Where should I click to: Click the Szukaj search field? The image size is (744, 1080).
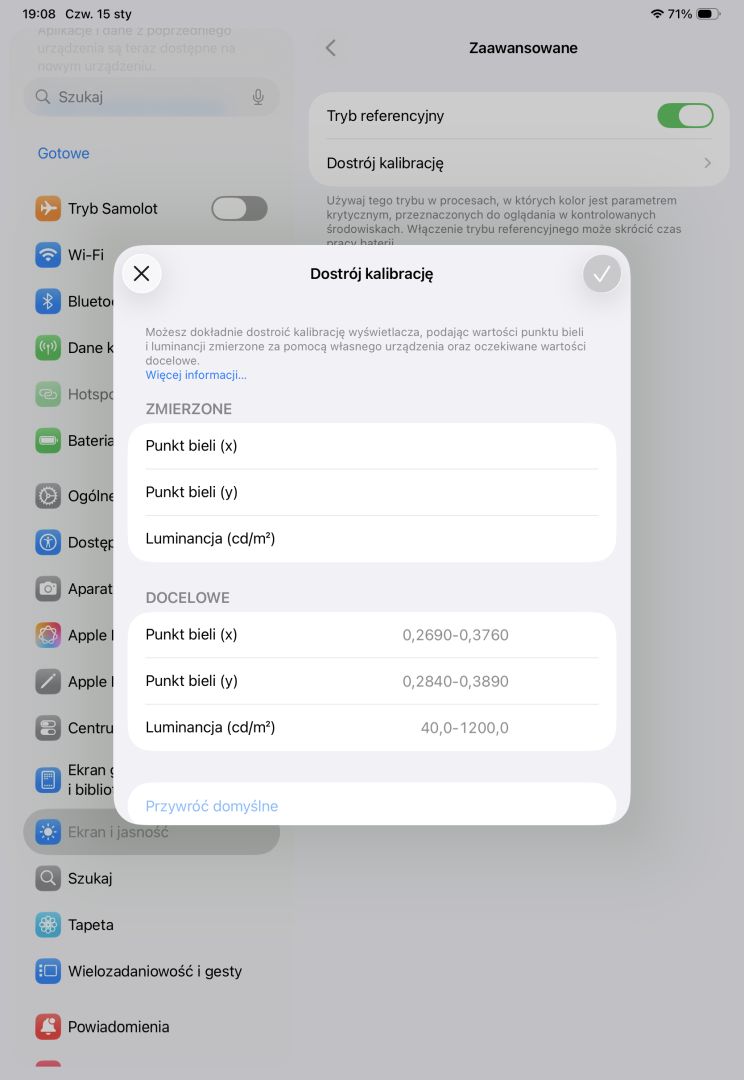pyautogui.click(x=151, y=97)
